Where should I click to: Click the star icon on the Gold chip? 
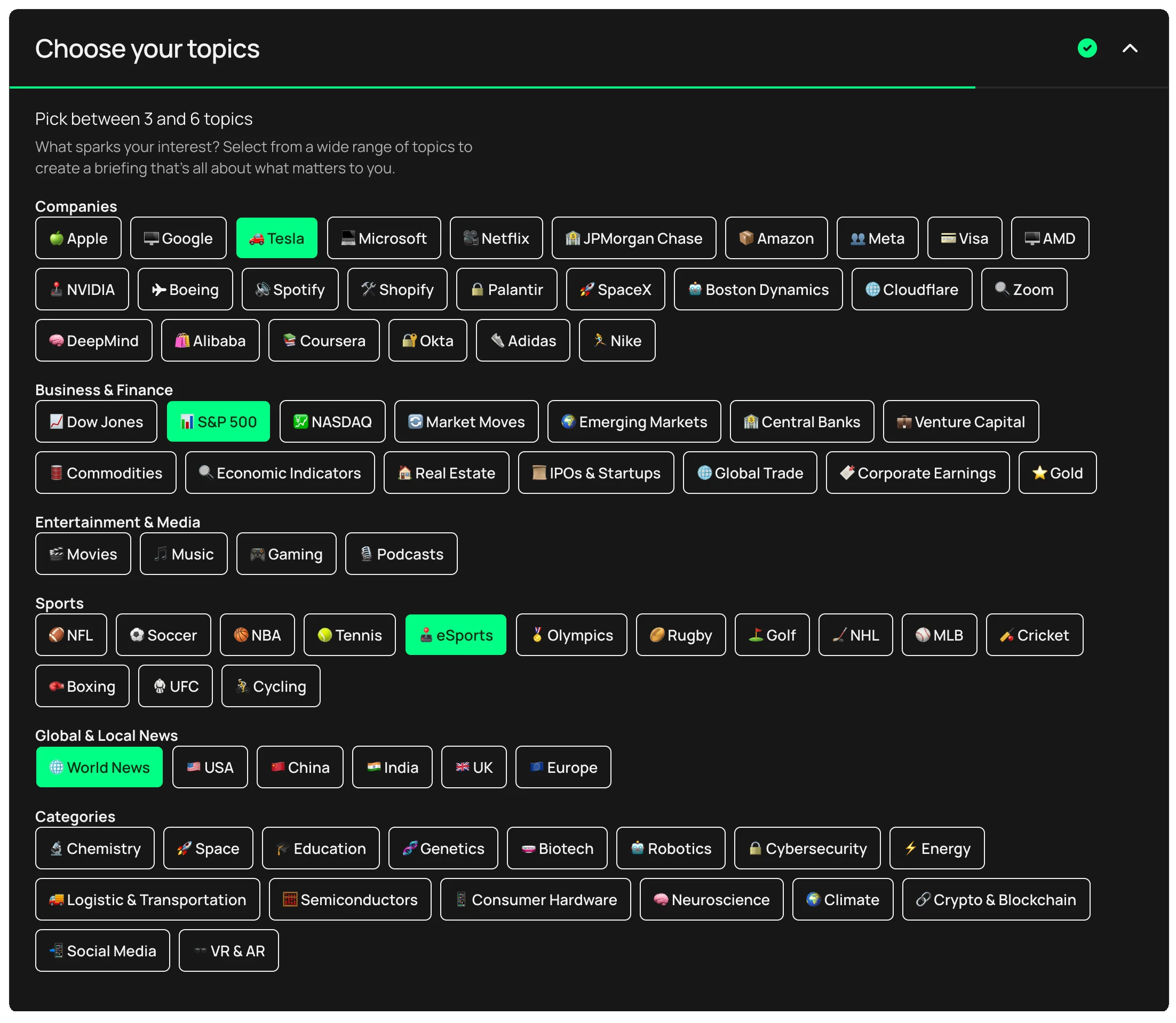pyautogui.click(x=1039, y=473)
